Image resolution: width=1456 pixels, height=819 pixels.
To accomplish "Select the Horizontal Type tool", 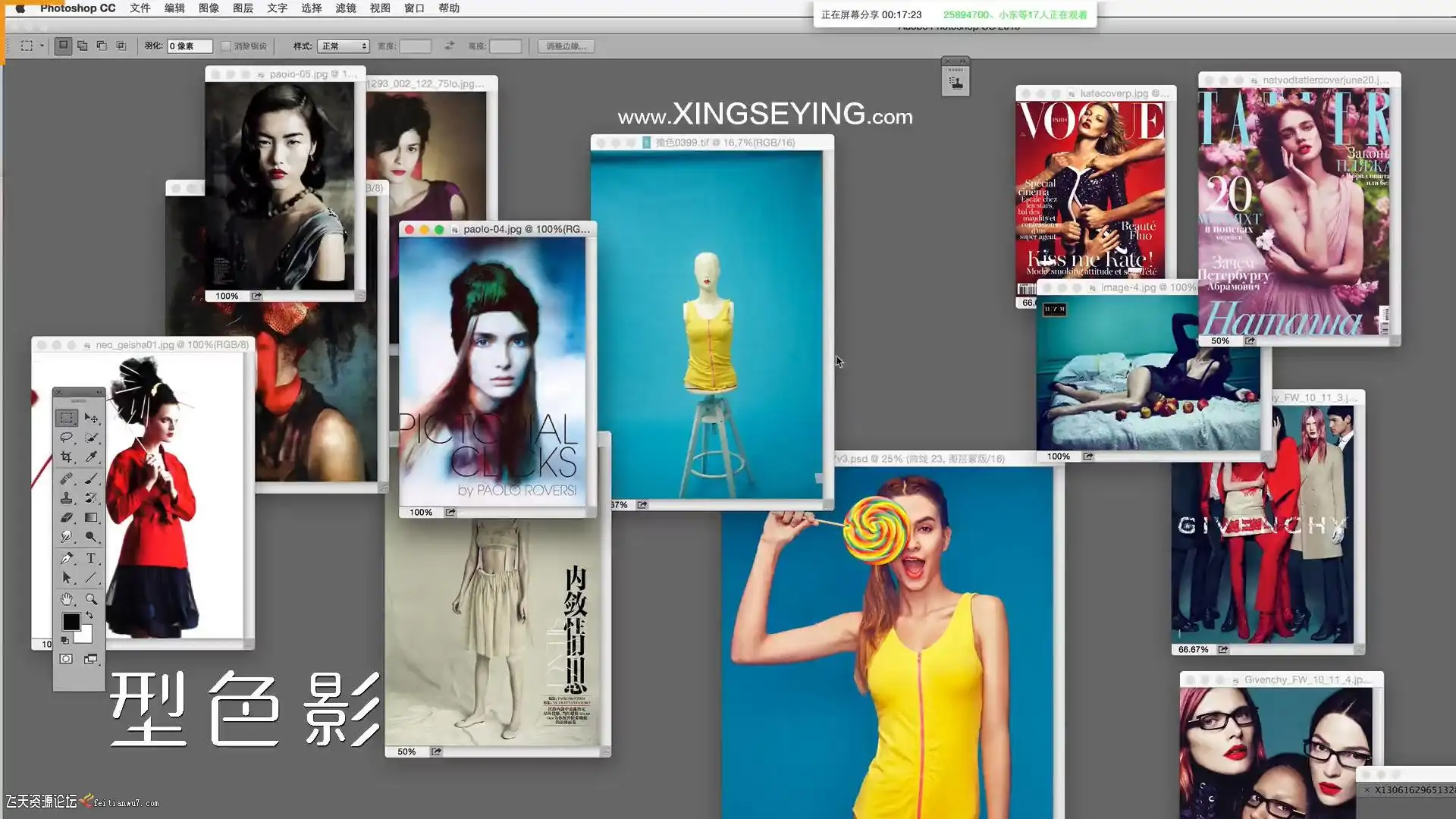I will 91,558.
